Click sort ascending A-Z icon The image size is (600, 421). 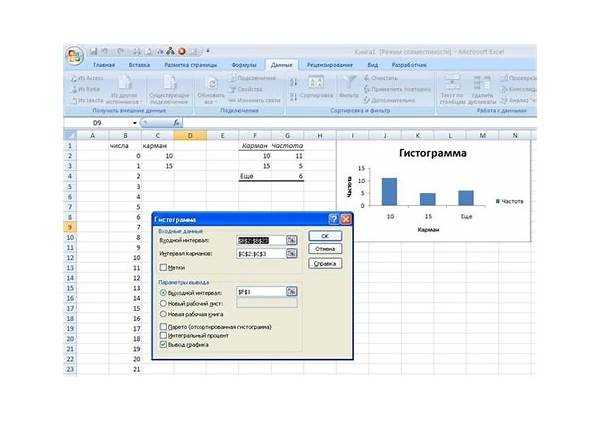pyautogui.click(x=293, y=82)
